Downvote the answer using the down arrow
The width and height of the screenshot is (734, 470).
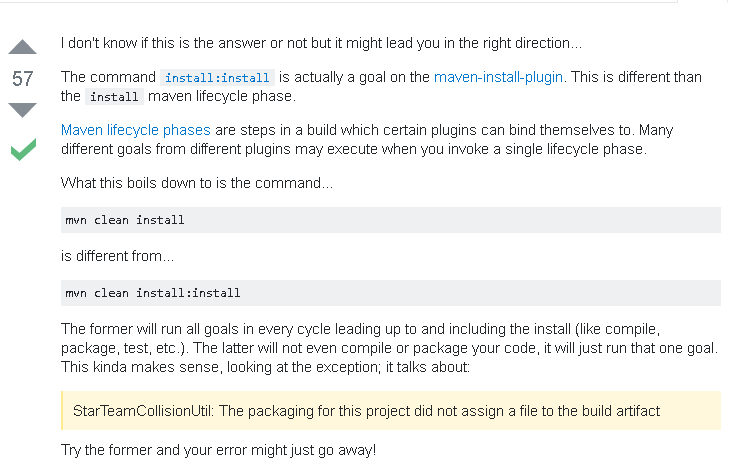[22, 110]
